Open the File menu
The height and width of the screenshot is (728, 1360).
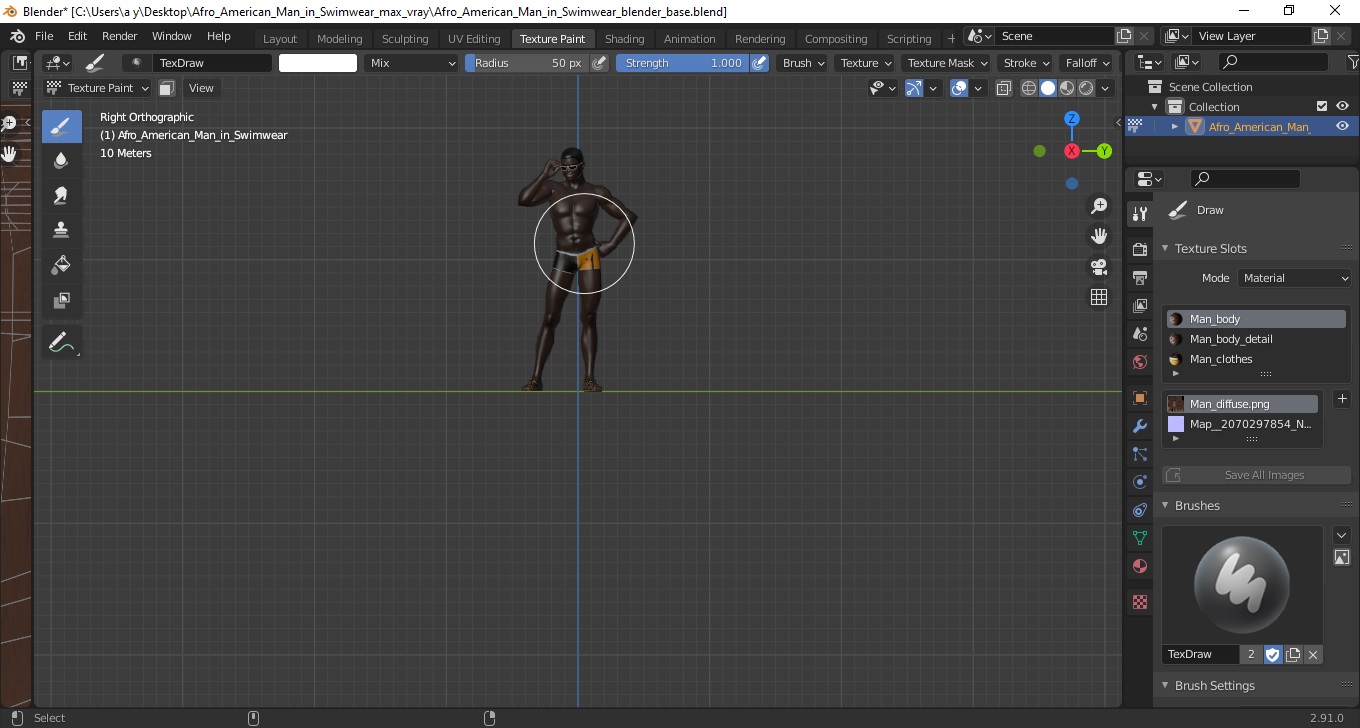pyautogui.click(x=44, y=36)
